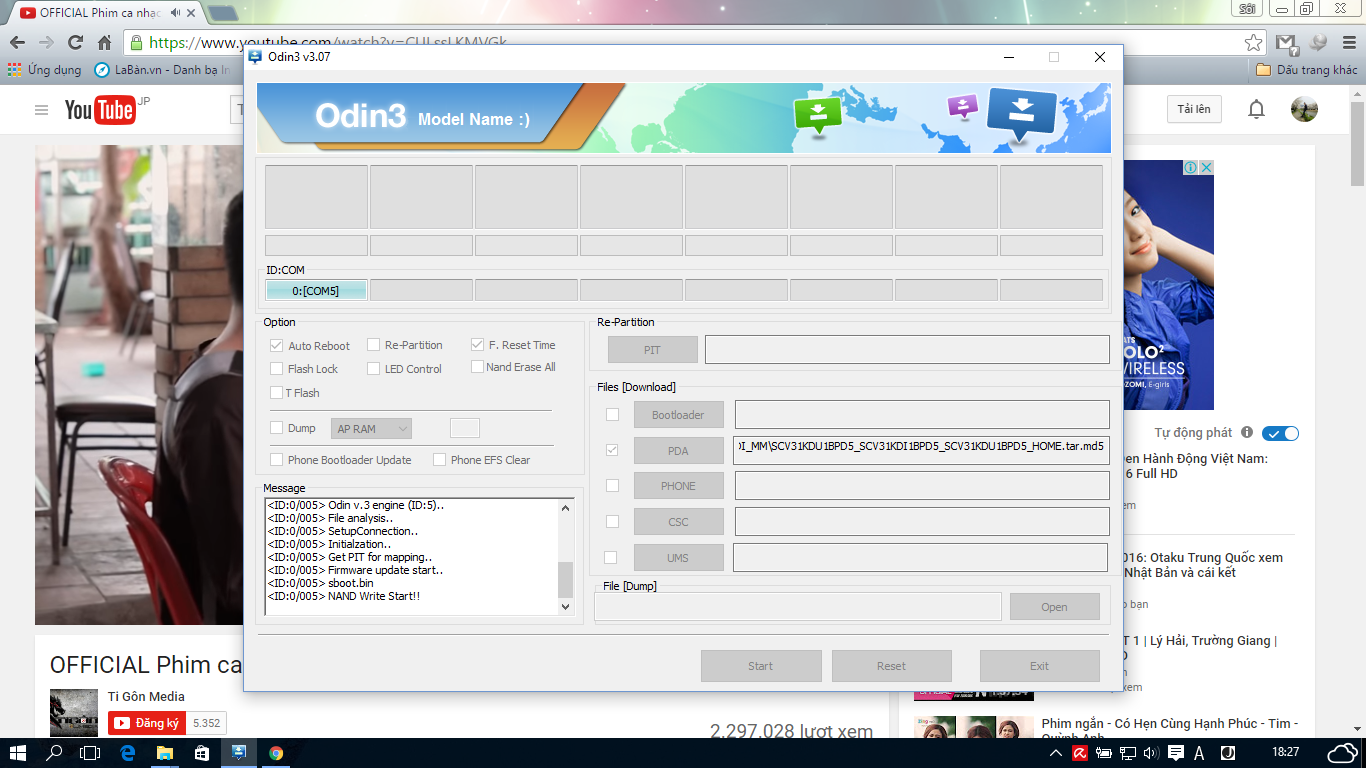Click the PDA file button
The width and height of the screenshot is (1366, 768).
click(678, 451)
